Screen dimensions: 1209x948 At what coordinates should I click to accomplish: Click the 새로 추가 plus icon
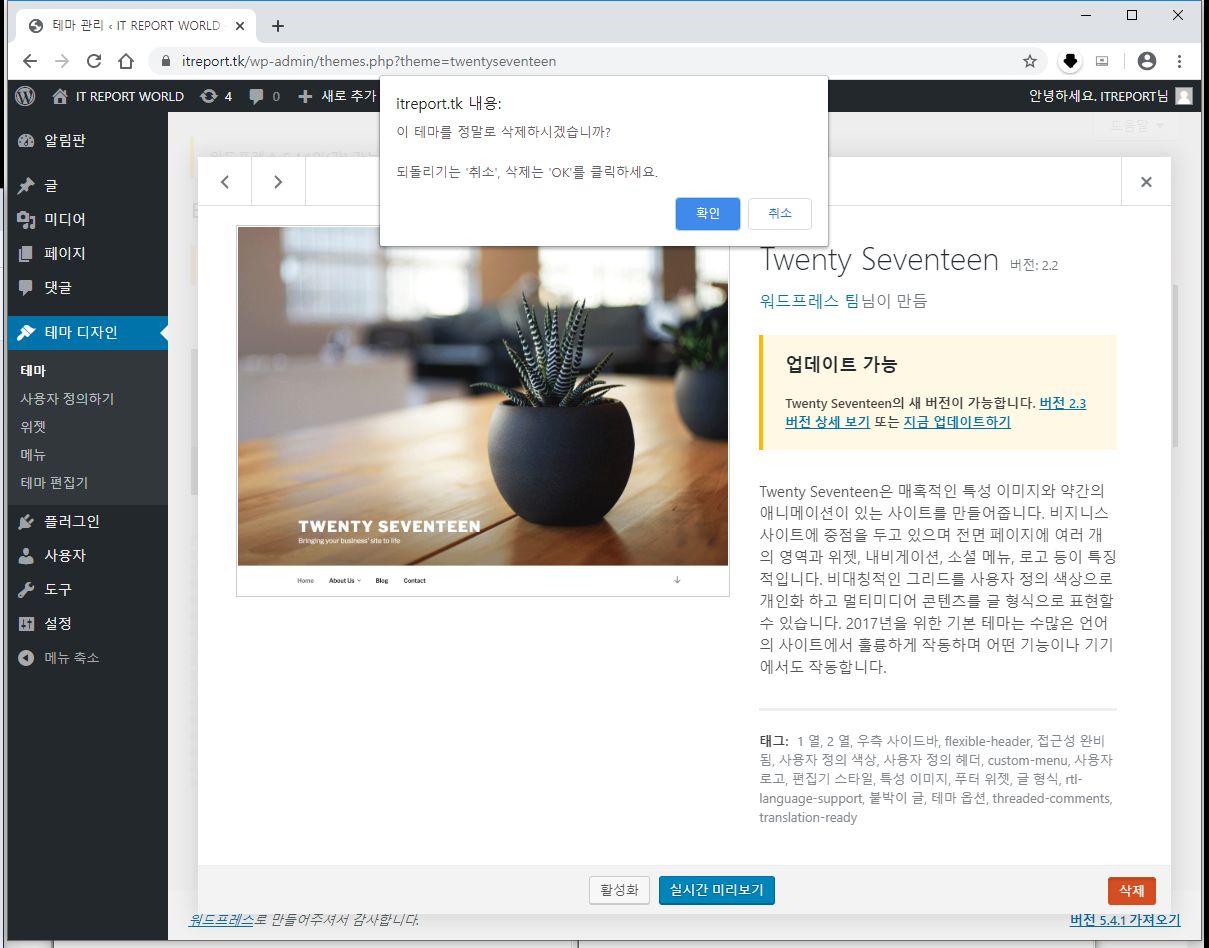pos(306,96)
